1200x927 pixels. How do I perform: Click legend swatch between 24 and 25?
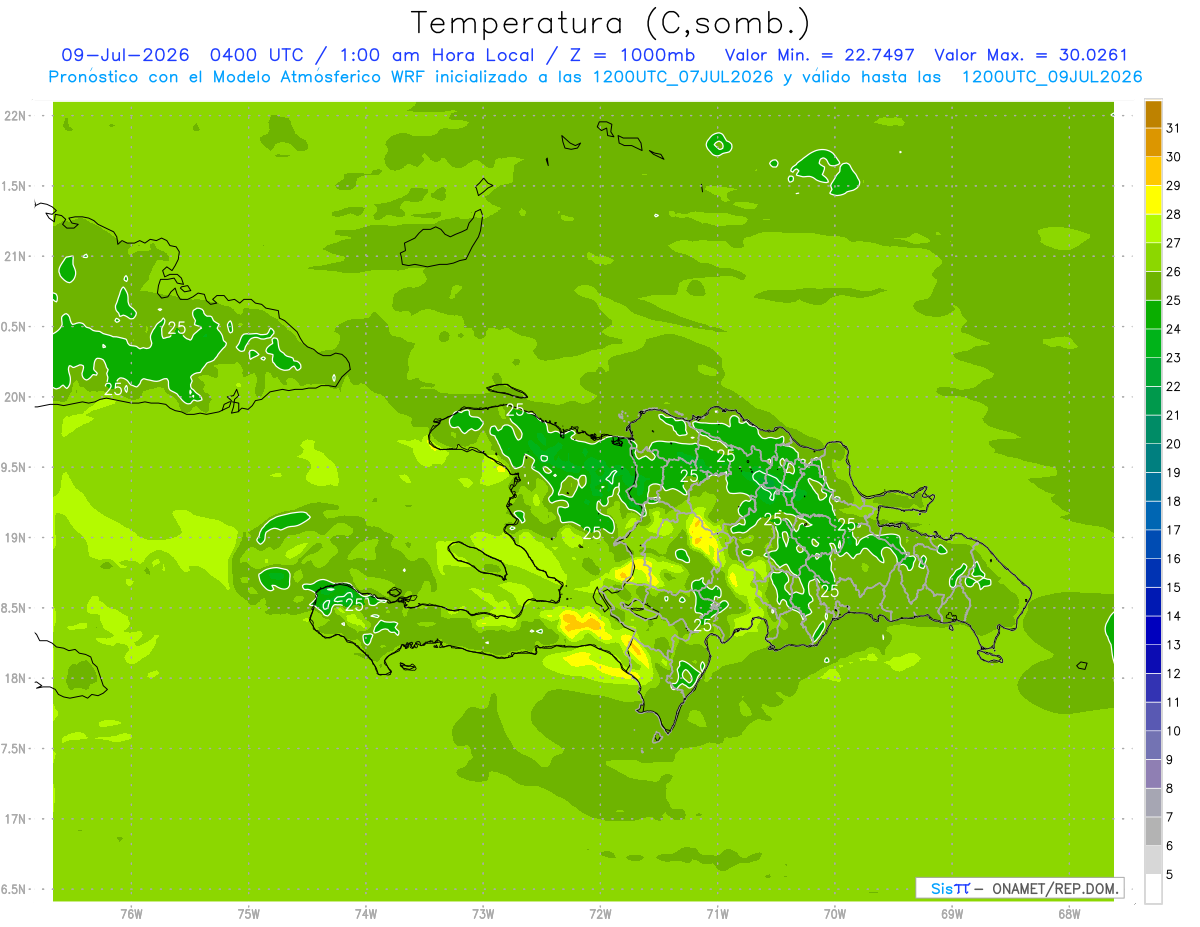[x=1153, y=315]
